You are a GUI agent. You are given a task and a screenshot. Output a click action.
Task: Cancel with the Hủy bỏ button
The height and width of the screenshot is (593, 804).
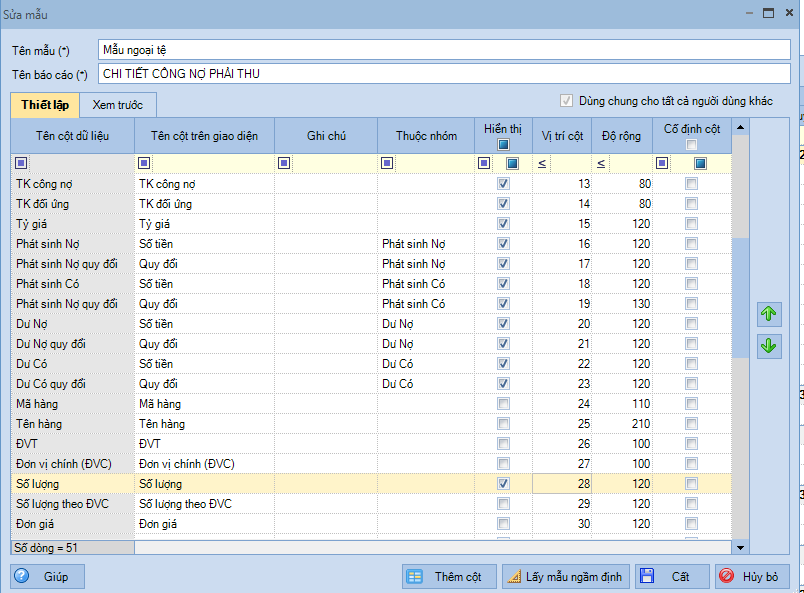point(752,577)
